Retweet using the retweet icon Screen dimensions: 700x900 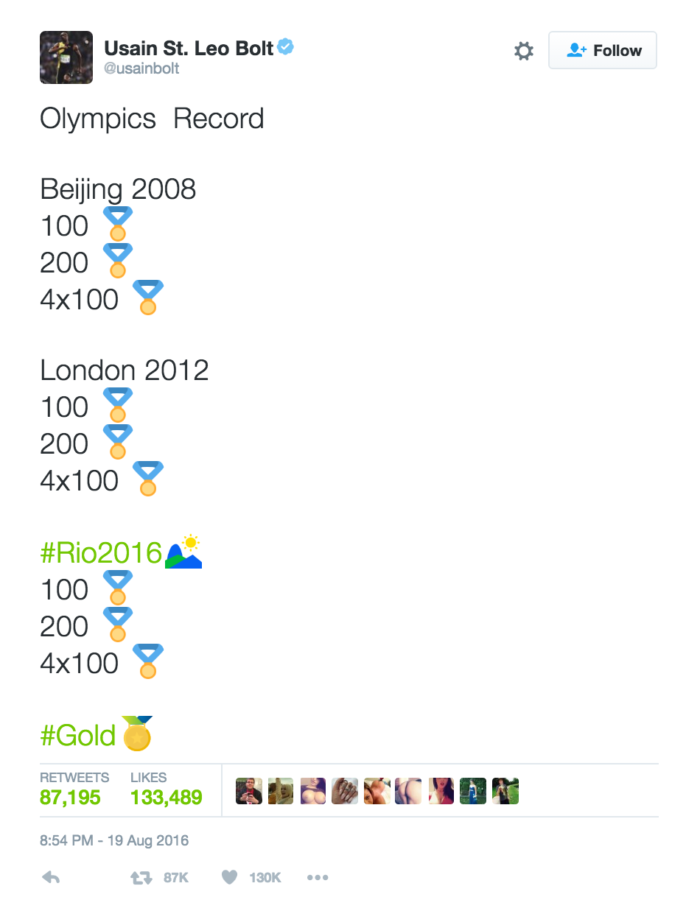pos(141,877)
